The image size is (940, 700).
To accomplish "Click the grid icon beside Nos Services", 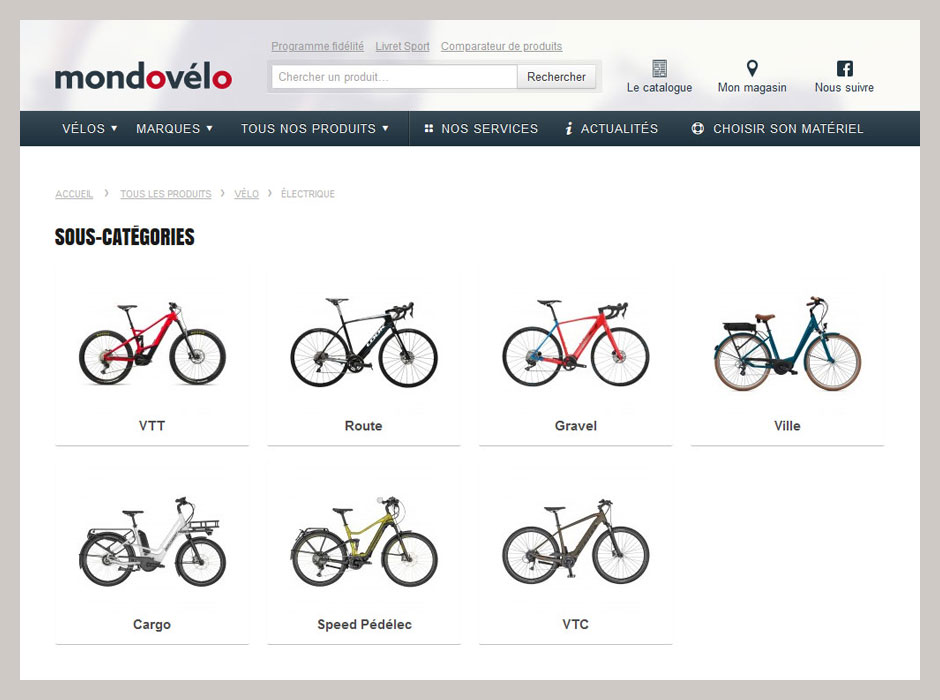I will pyautogui.click(x=429, y=128).
